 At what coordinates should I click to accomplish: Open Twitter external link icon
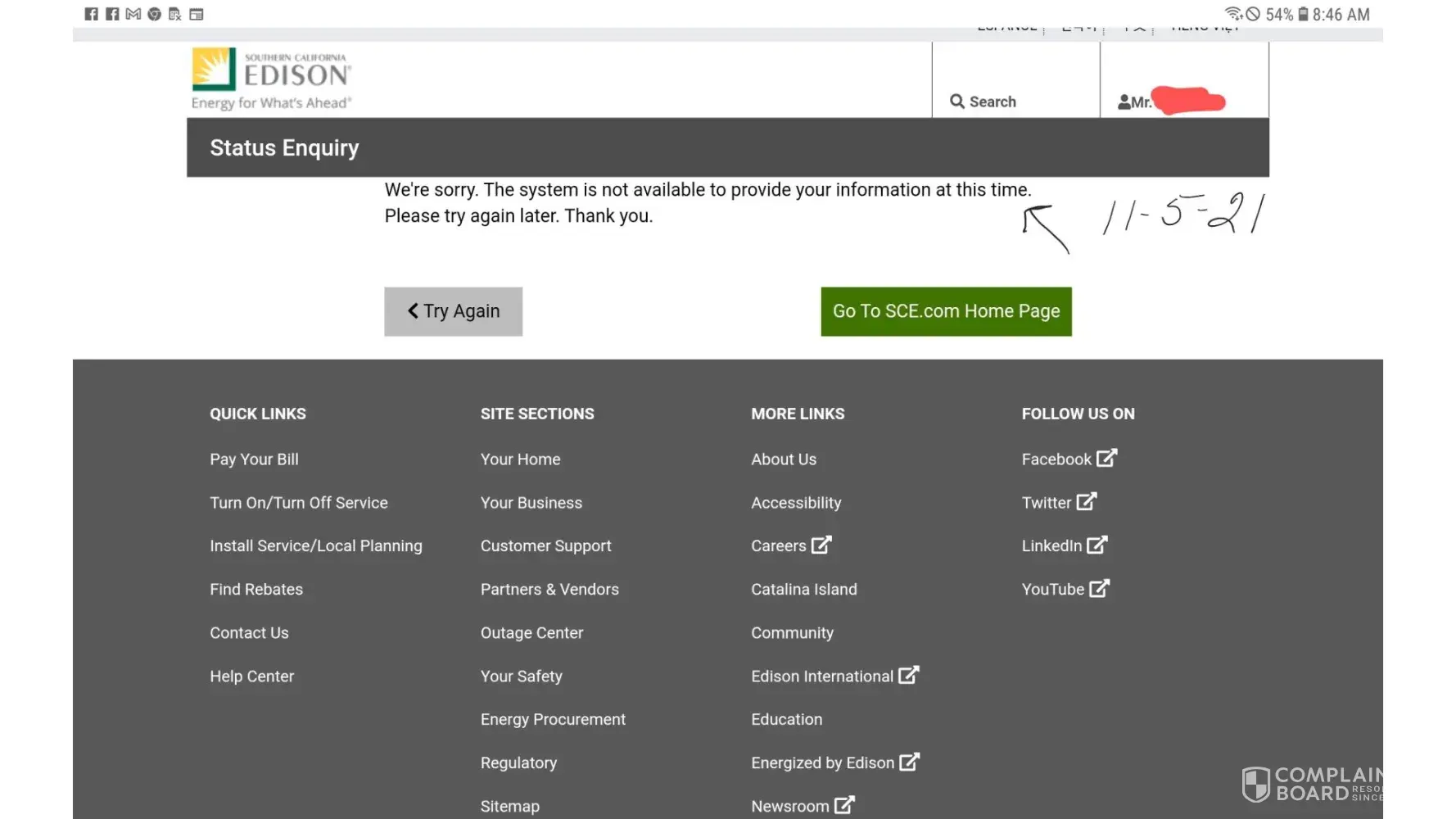point(1086,502)
